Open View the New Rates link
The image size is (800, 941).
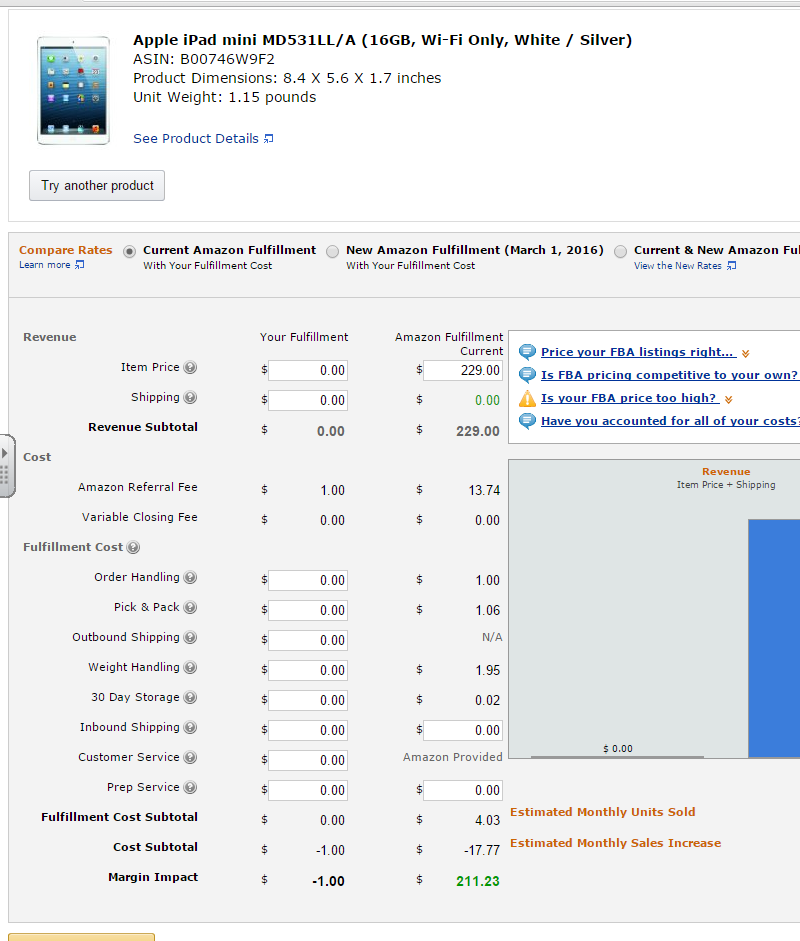coord(678,266)
